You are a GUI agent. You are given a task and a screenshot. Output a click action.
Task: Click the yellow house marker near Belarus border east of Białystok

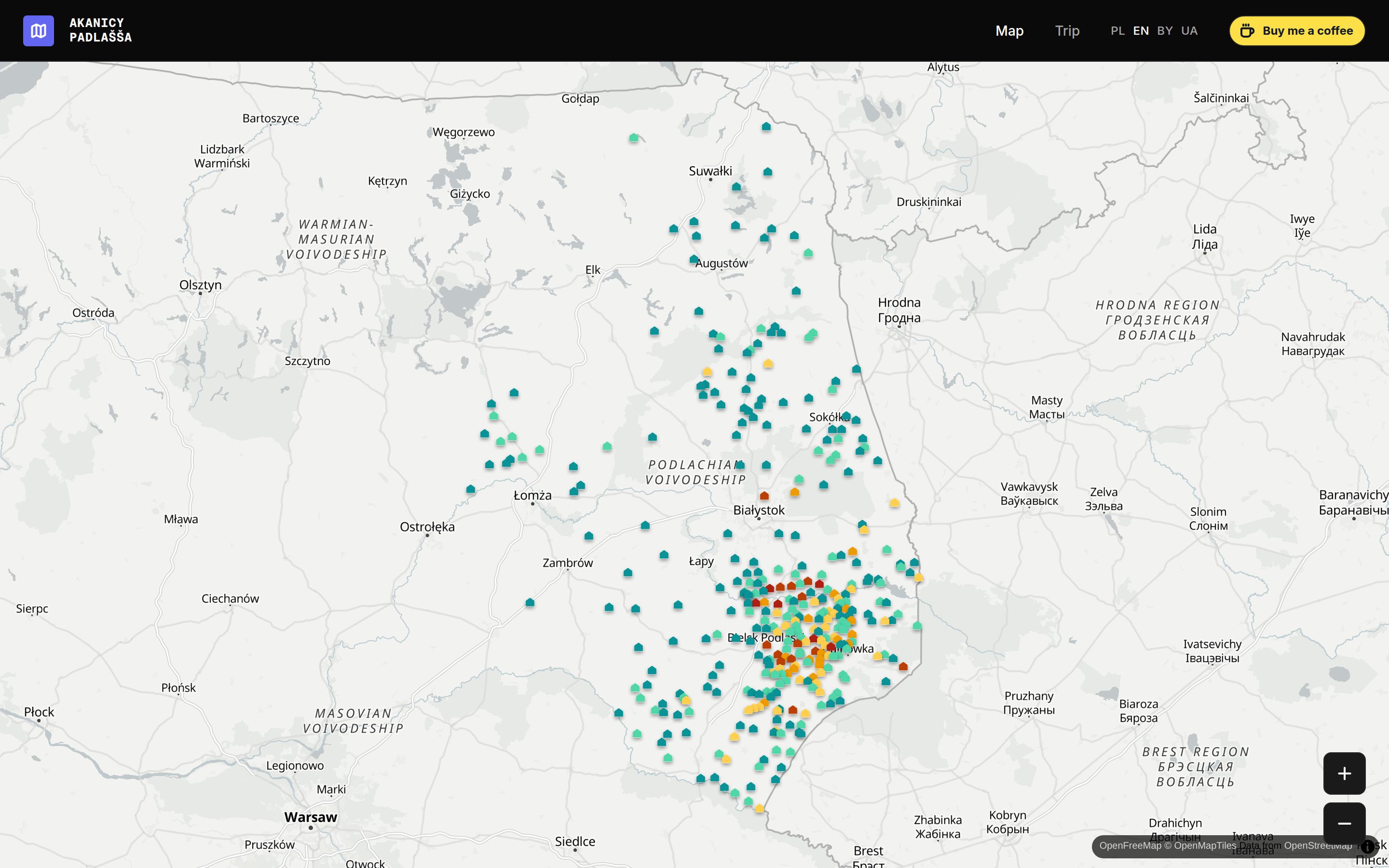pos(894,503)
